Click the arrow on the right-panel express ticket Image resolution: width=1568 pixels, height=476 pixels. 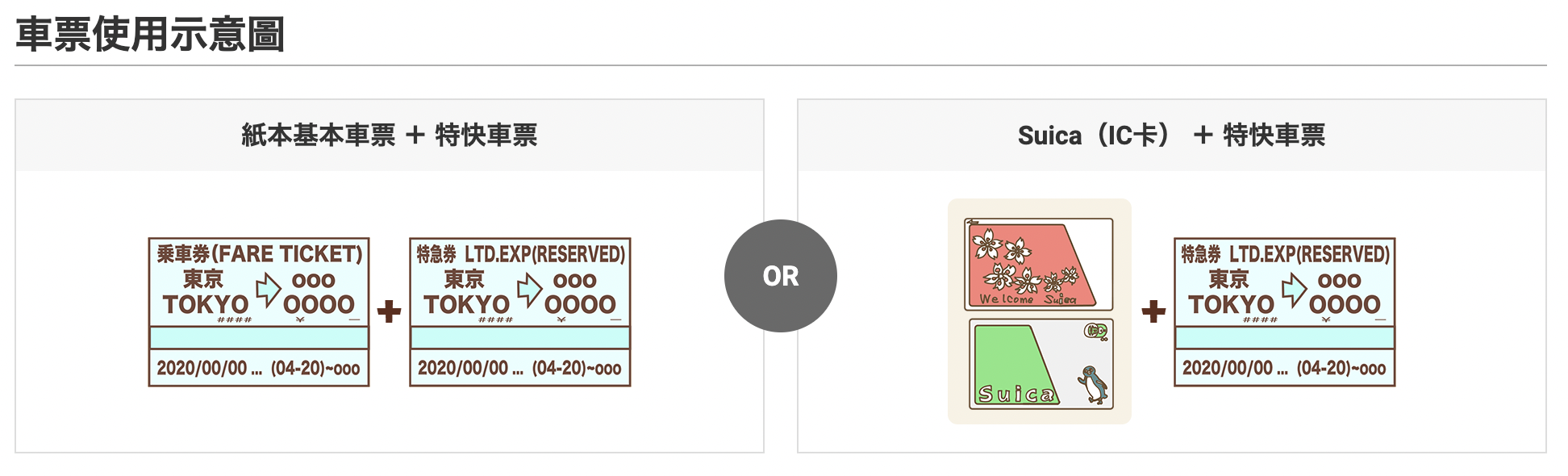(1294, 290)
